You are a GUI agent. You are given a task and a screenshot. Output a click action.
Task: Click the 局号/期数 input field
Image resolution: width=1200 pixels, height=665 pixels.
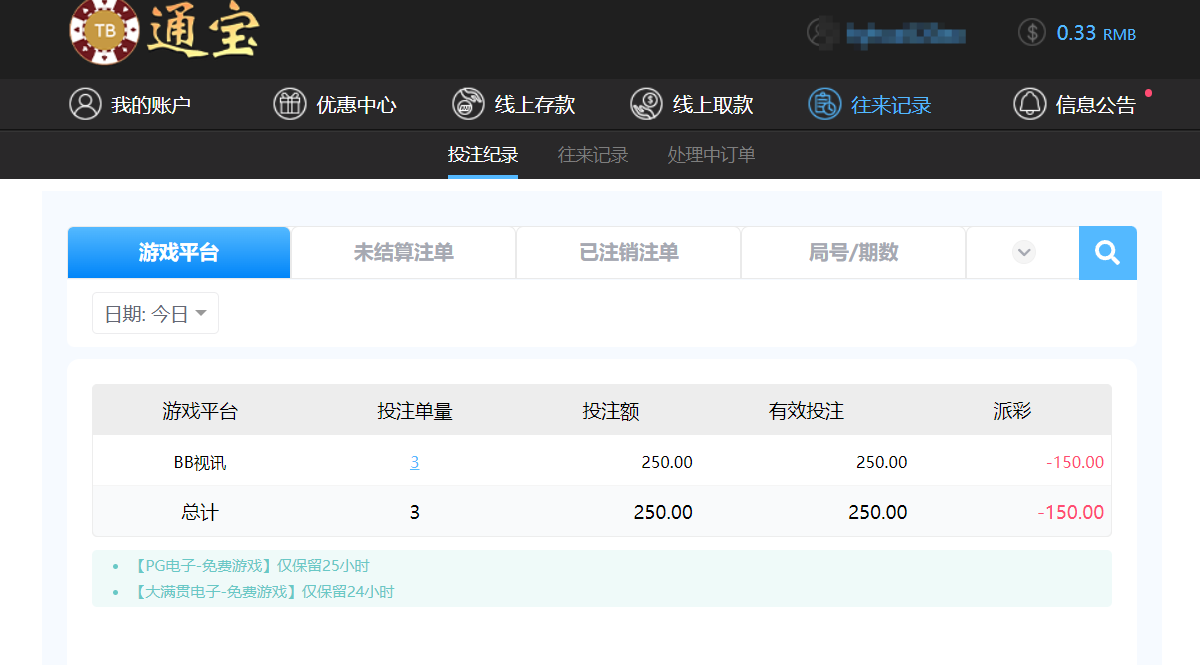[x=853, y=252]
